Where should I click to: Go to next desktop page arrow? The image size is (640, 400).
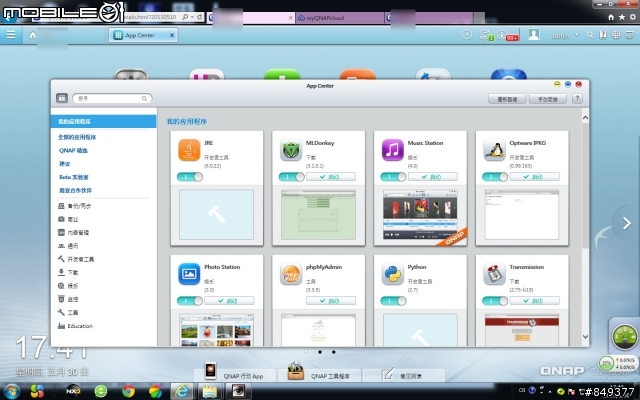627,223
